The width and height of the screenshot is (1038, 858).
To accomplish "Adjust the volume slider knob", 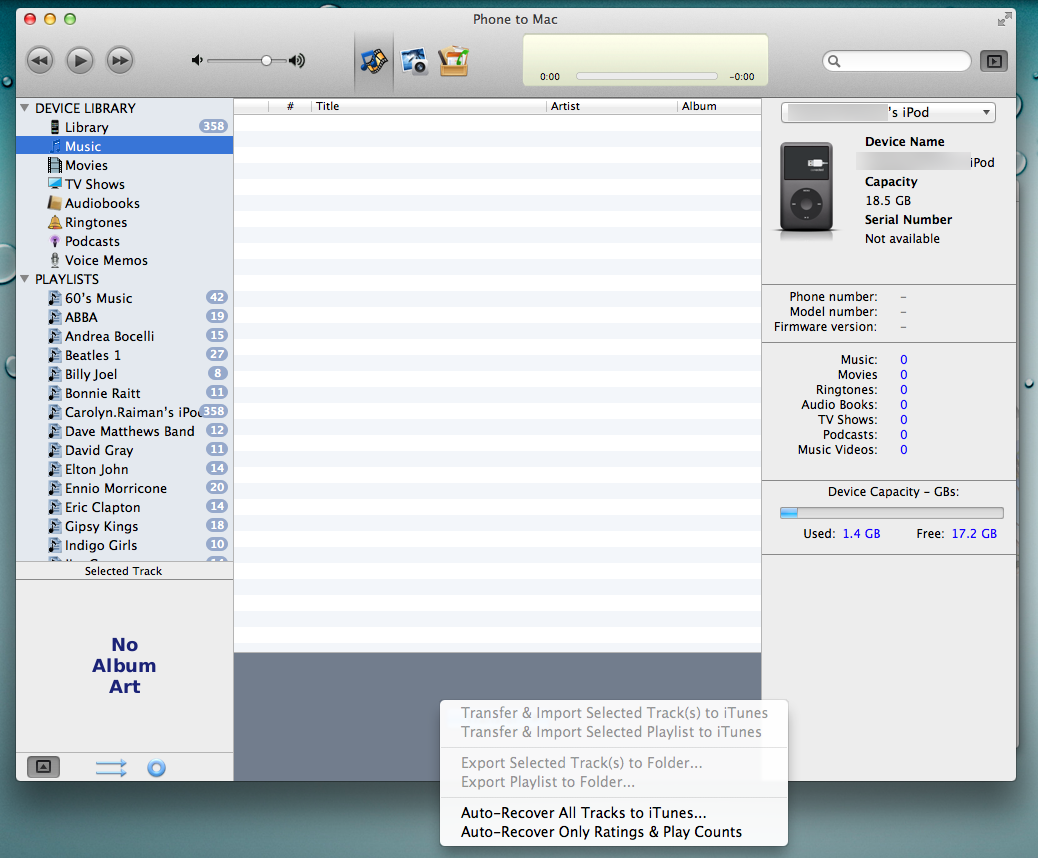I will pyautogui.click(x=266, y=61).
